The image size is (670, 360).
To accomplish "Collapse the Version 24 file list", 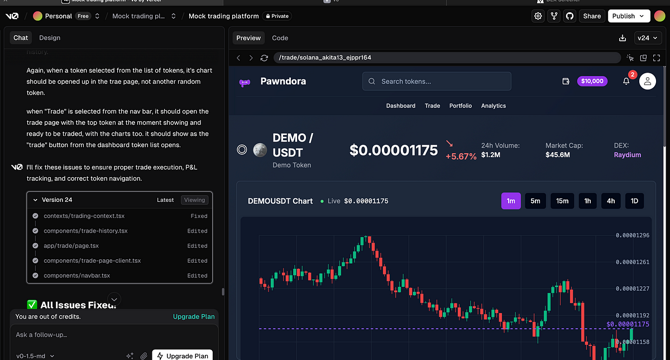I will (35, 200).
